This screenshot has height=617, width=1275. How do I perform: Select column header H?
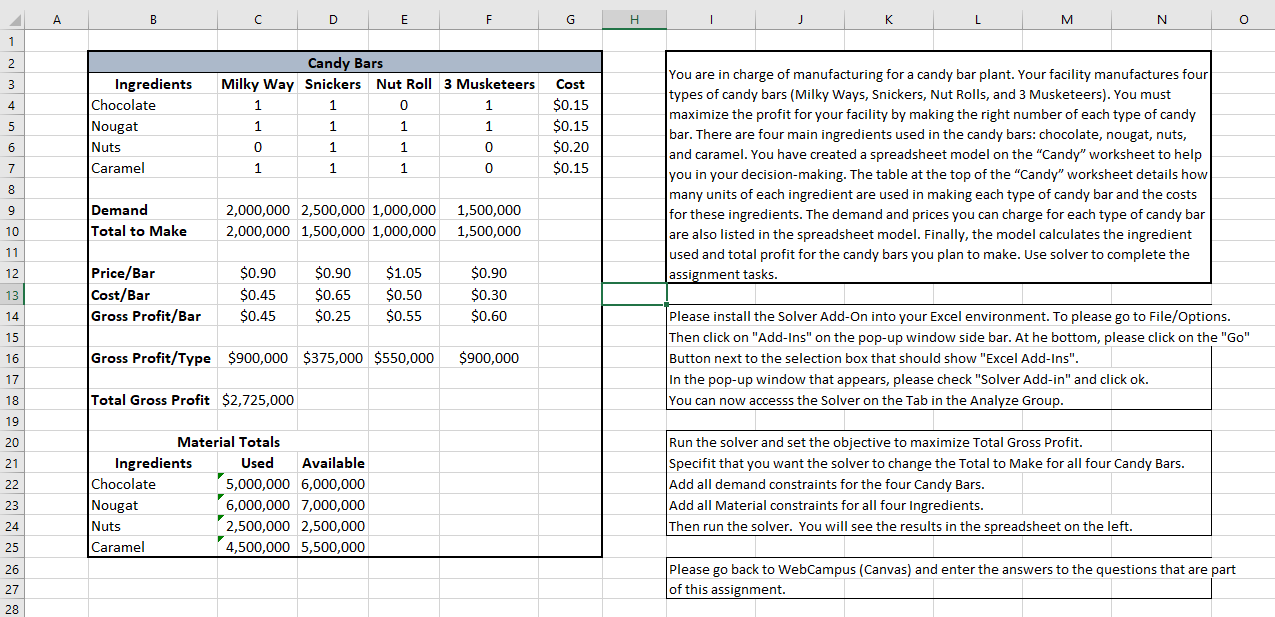pos(634,18)
